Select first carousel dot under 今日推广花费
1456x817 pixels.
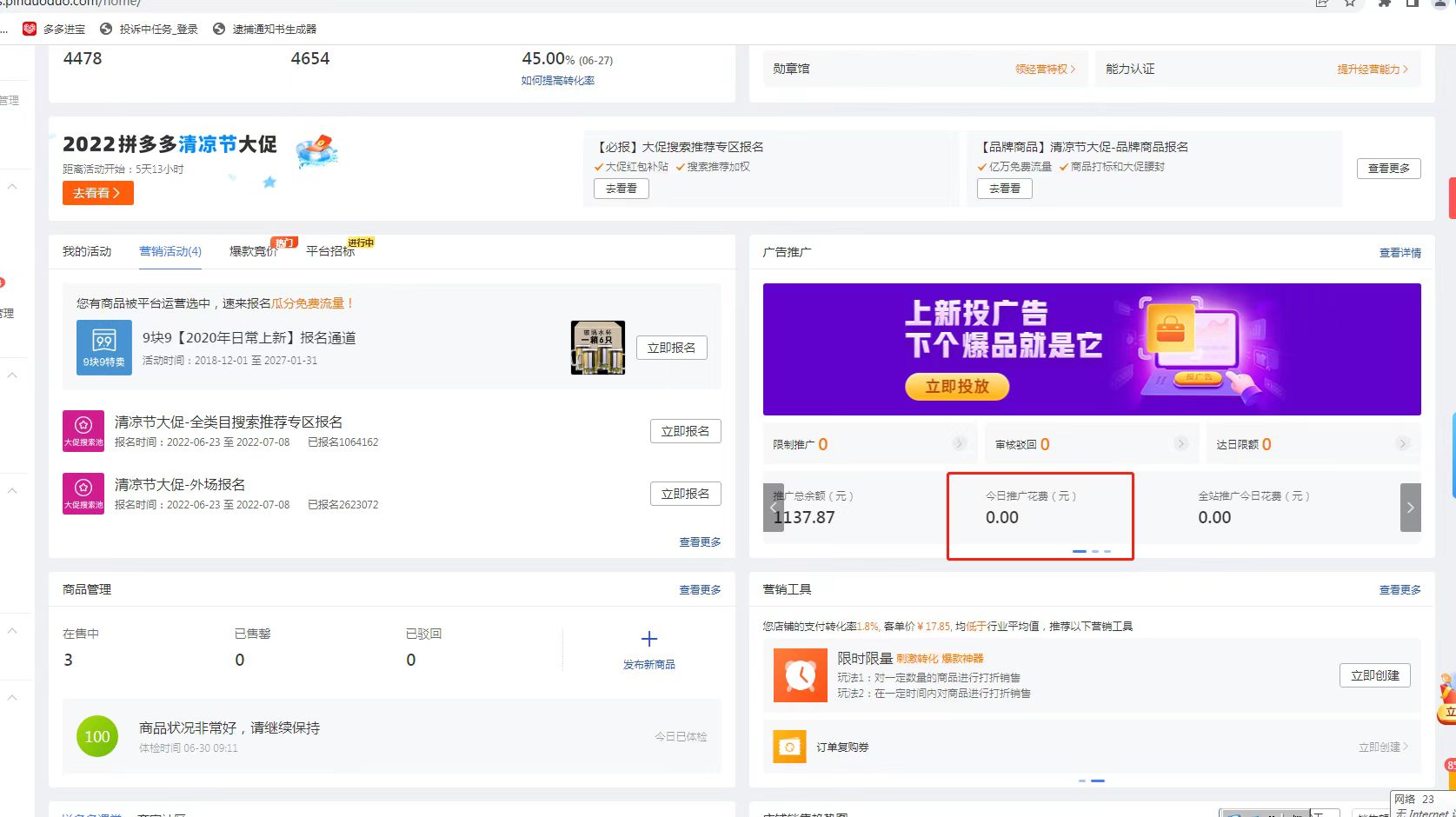click(1080, 551)
